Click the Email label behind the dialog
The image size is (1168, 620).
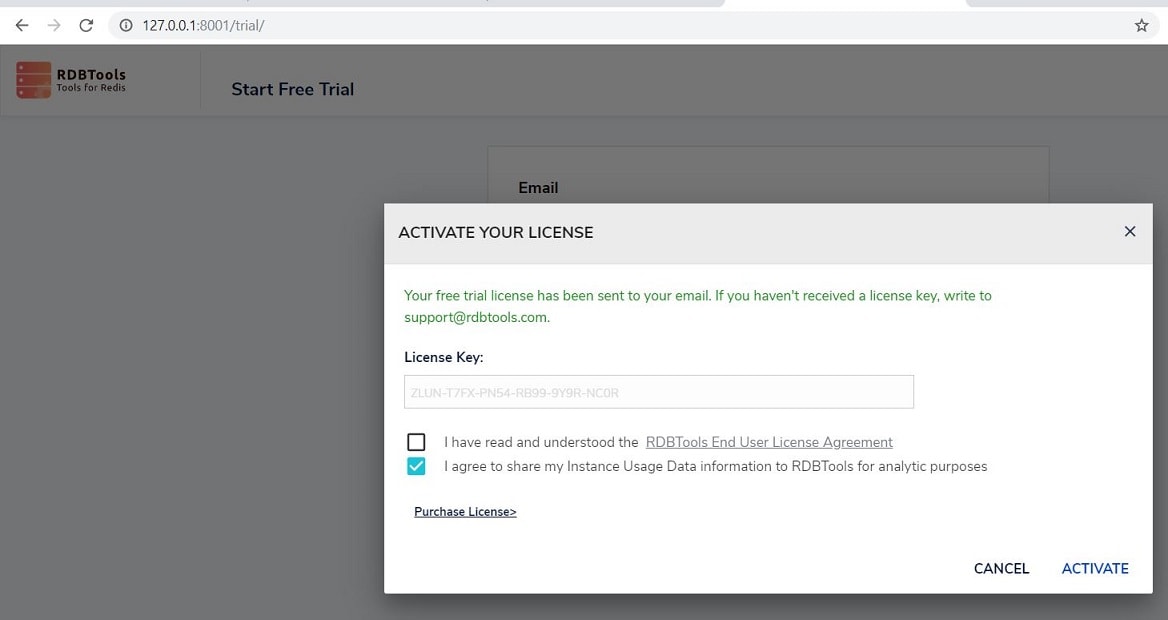[538, 188]
